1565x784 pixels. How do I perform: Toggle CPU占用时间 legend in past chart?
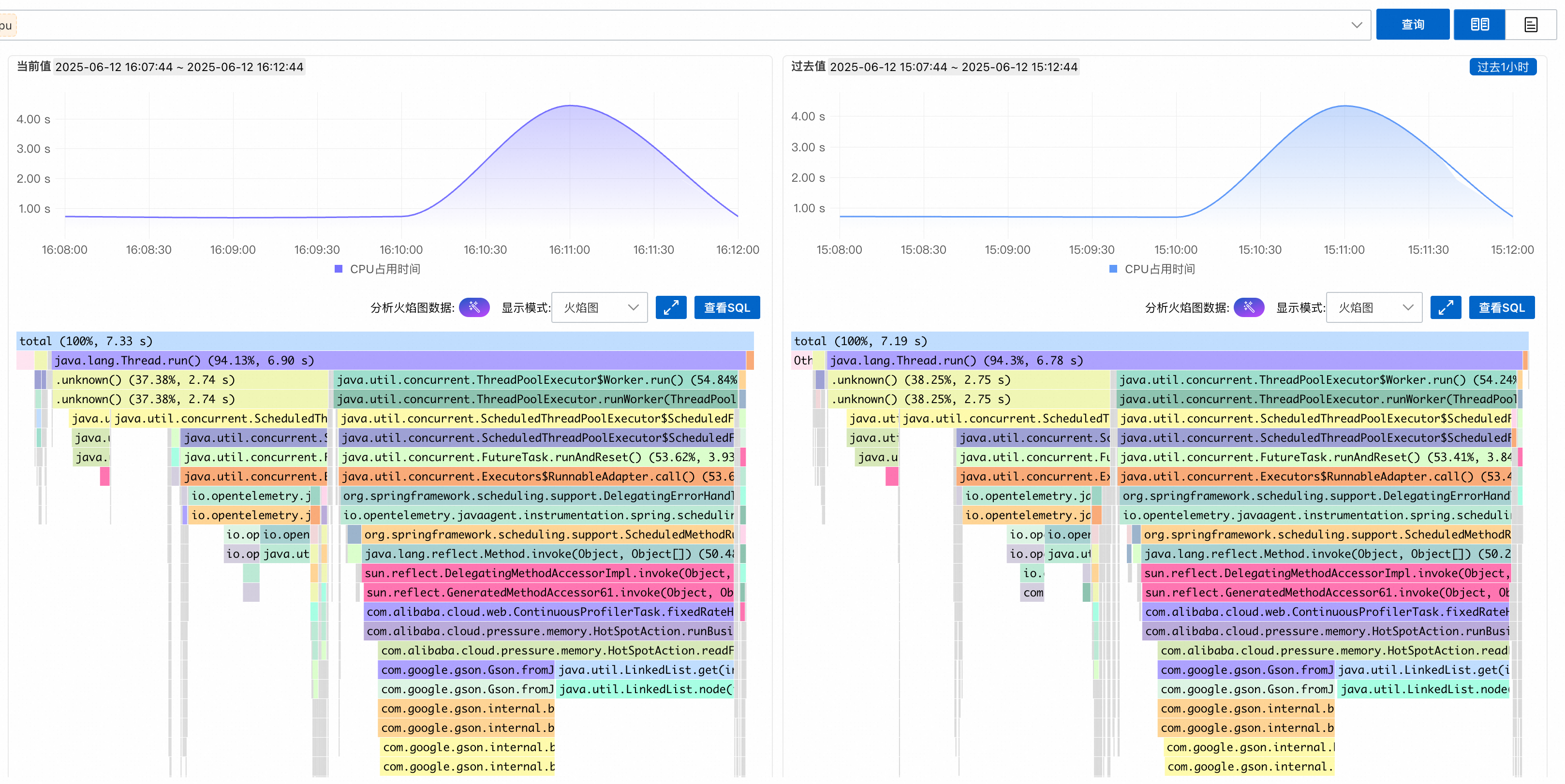(1152, 269)
